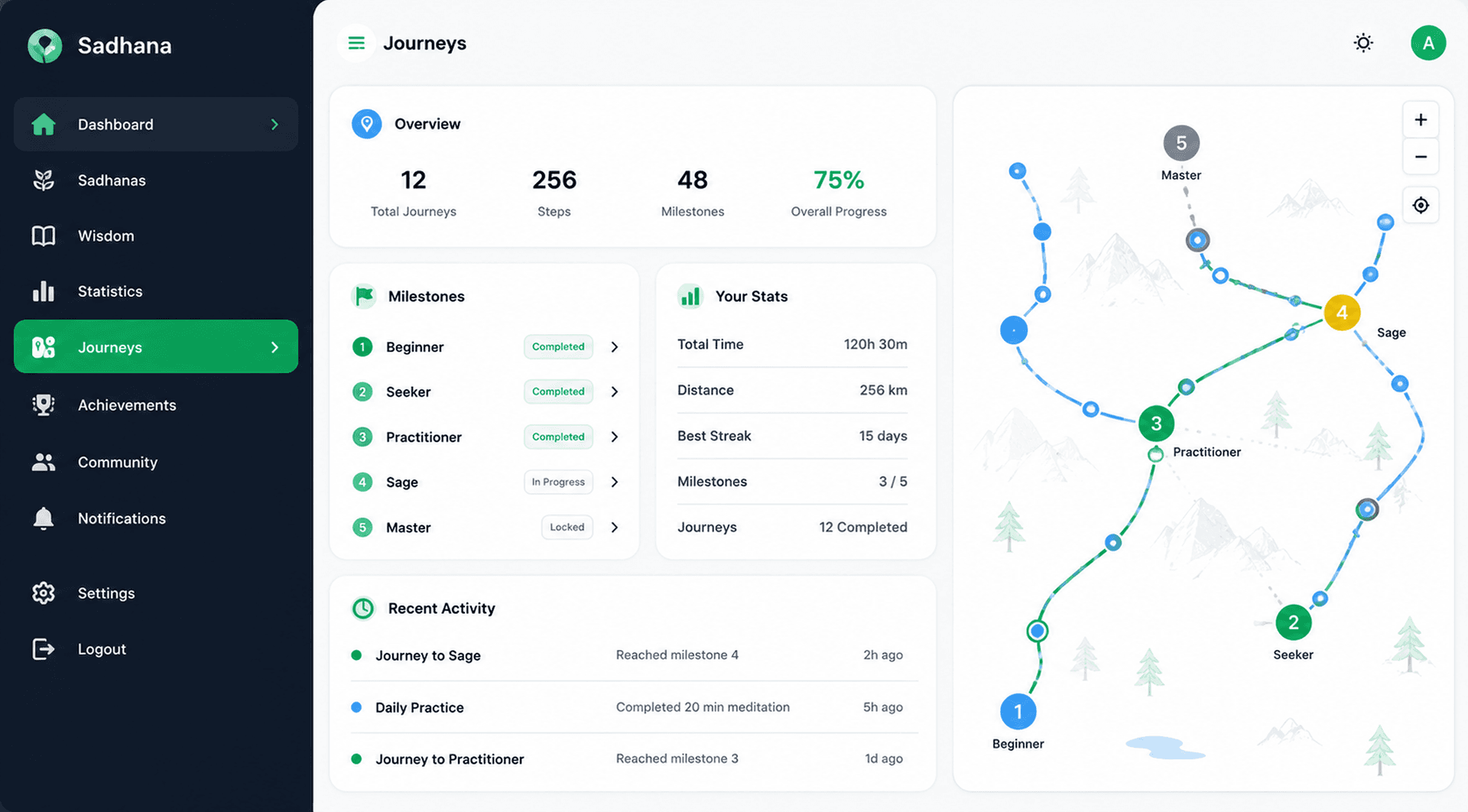
Task: Open the Sadhanas menu item
Action: pos(156,180)
